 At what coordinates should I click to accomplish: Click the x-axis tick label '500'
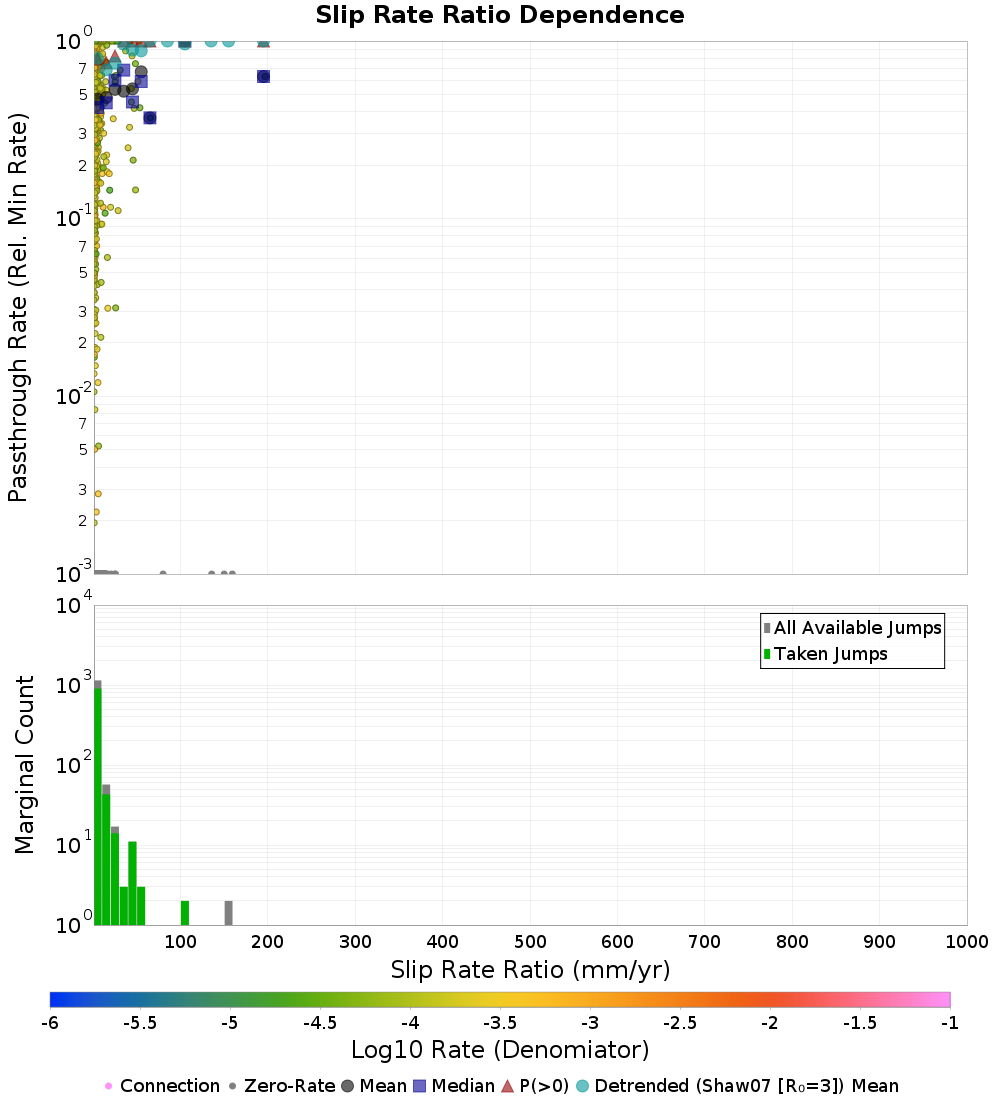point(530,941)
